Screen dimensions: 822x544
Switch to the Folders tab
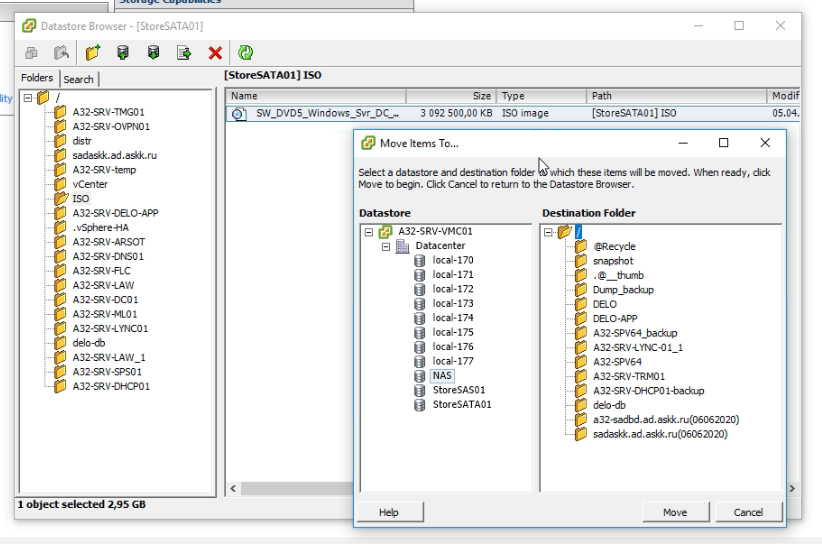coord(37,78)
